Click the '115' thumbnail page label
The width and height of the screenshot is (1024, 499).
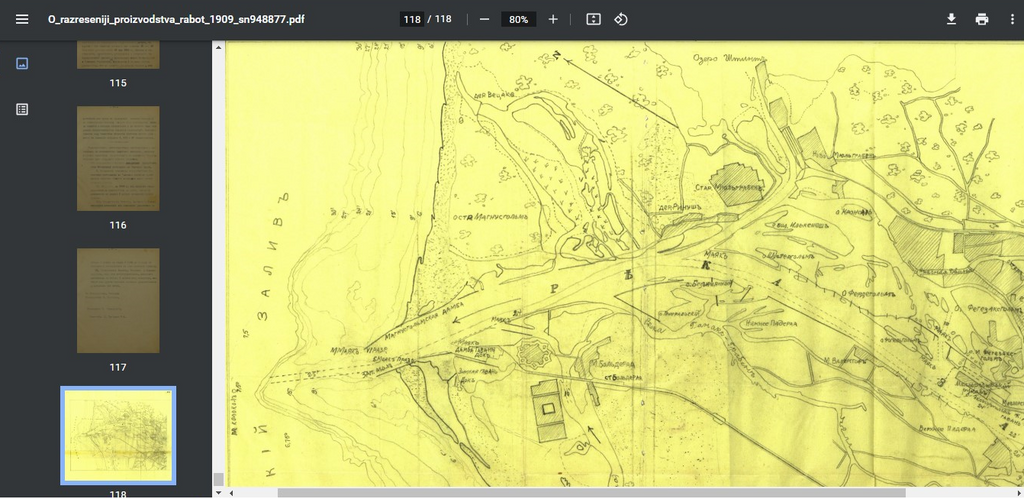pos(118,83)
